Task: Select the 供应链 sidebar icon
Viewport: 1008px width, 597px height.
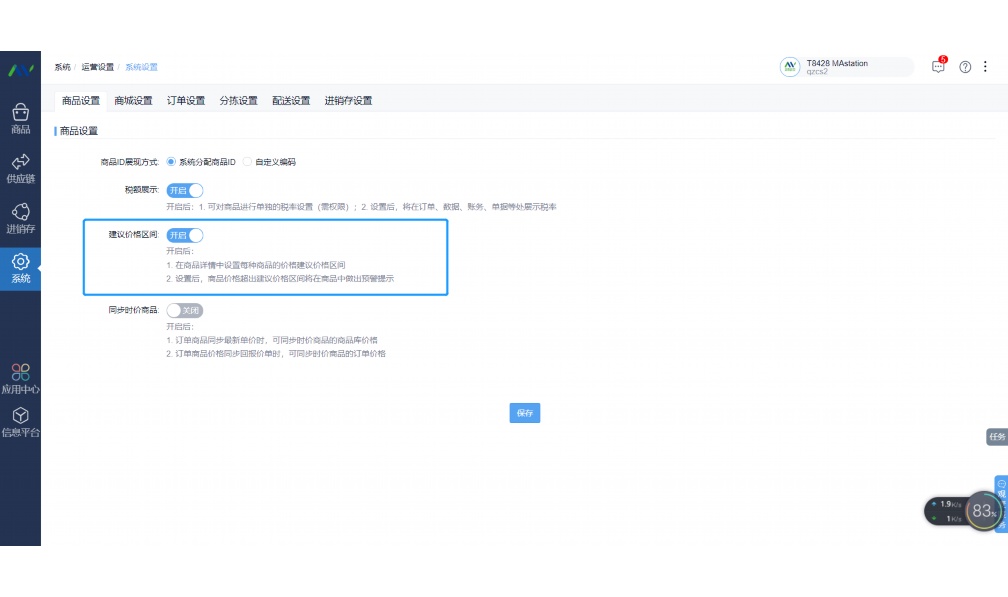Action: (20, 168)
